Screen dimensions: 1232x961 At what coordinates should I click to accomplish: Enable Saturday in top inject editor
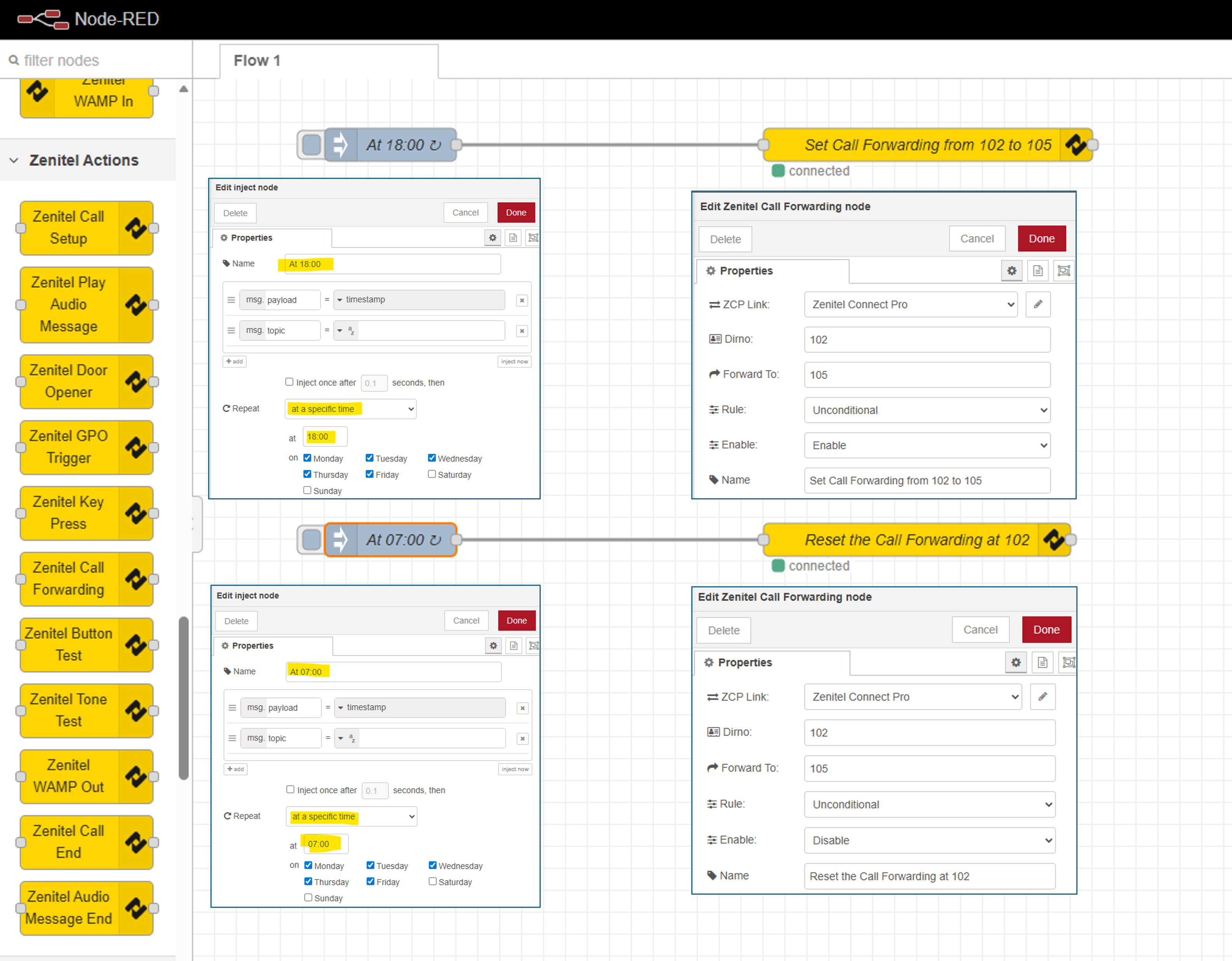[432, 474]
